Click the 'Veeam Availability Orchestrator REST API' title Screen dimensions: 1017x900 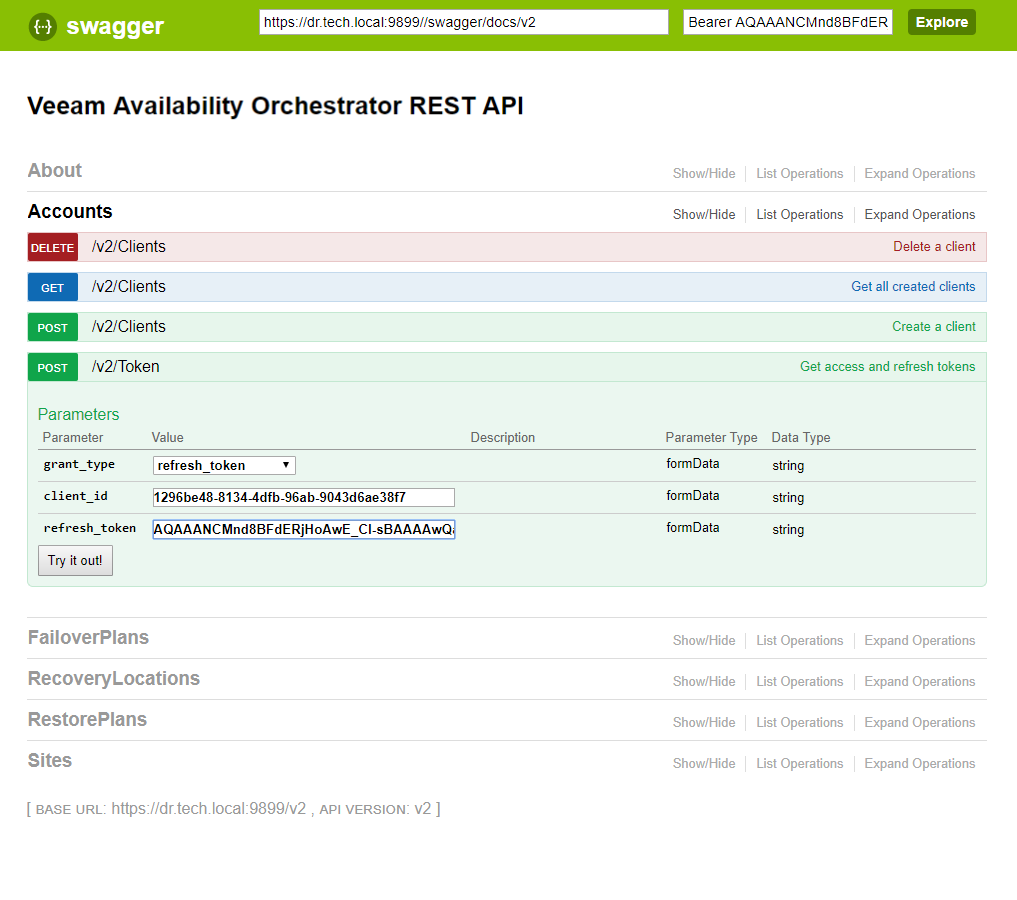point(276,106)
